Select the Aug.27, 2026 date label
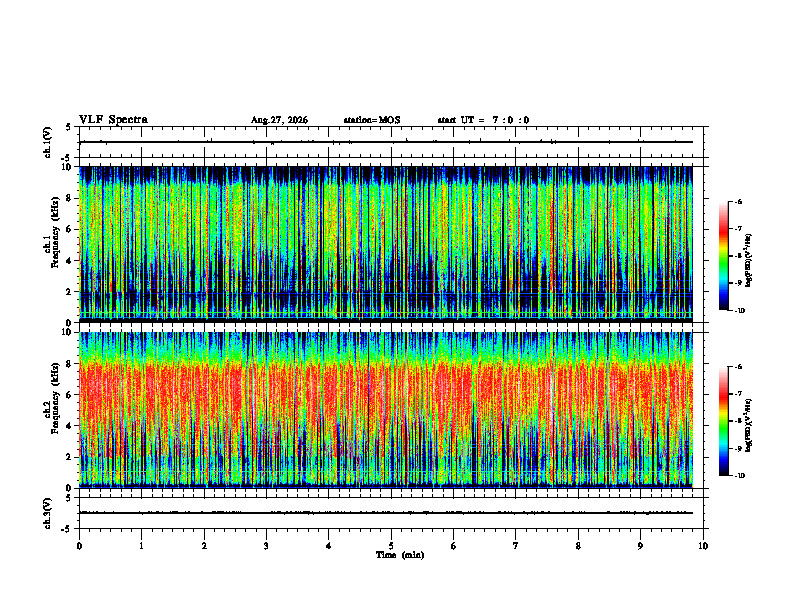Viewport: 792px width, 612px height. pyautogui.click(x=279, y=120)
